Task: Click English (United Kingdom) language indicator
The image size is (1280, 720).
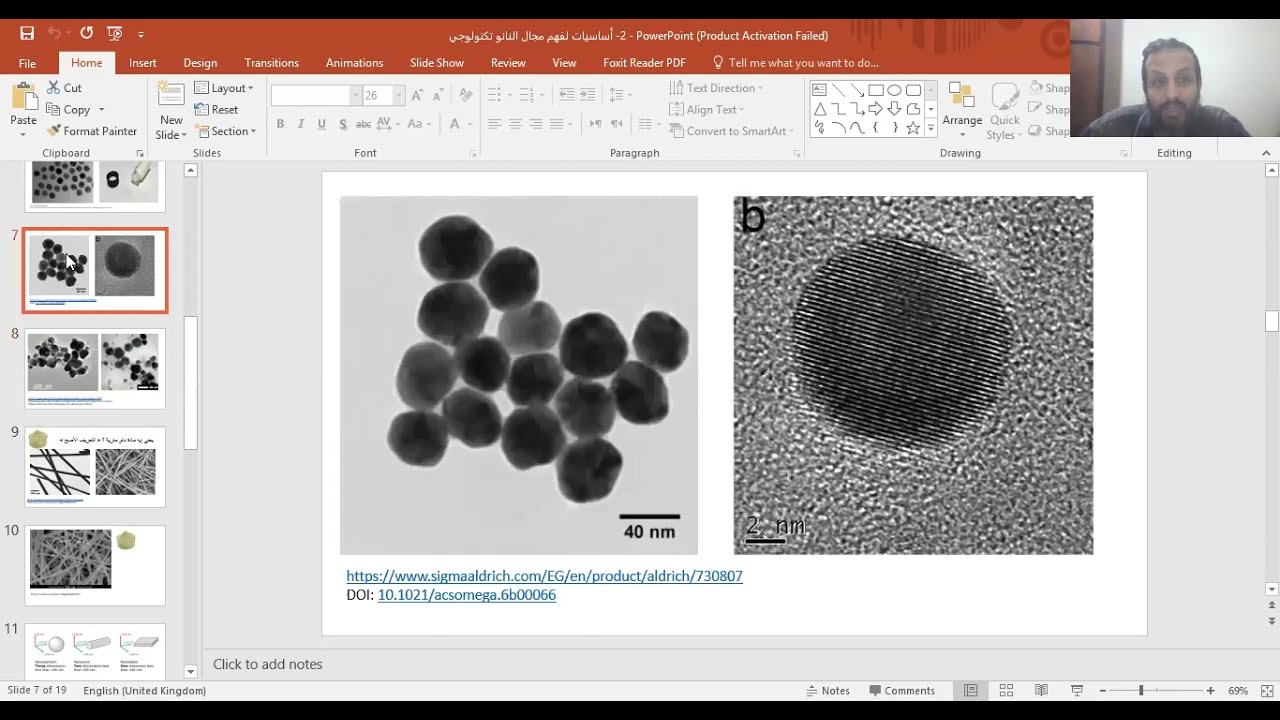Action: (145, 691)
